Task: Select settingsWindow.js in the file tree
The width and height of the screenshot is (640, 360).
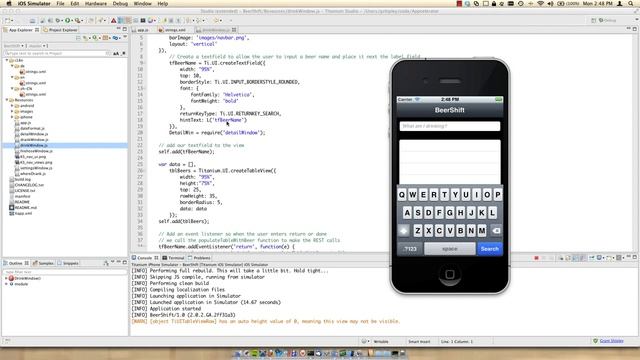Action: coord(36,168)
